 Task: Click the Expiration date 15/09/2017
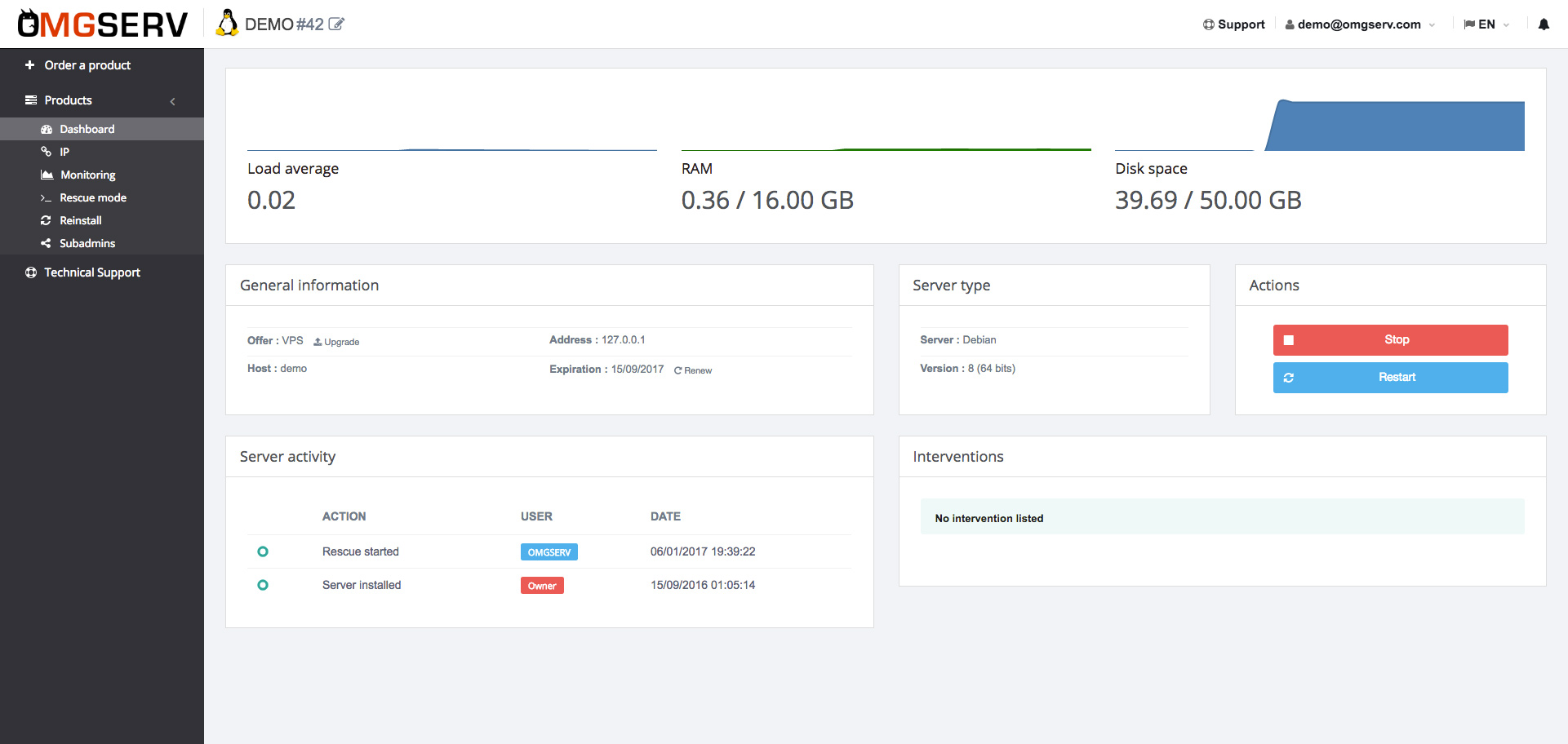(x=637, y=370)
